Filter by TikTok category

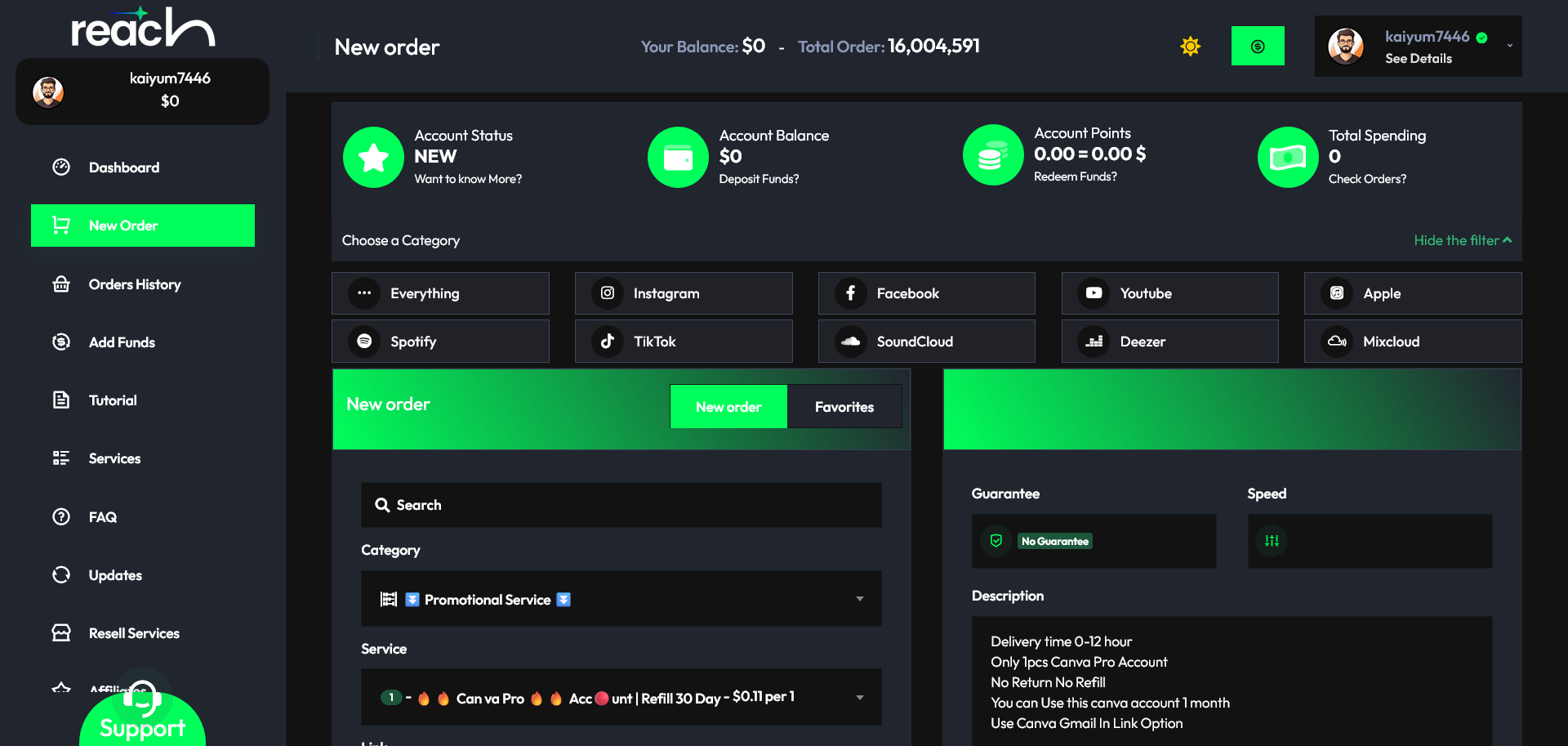coord(684,342)
